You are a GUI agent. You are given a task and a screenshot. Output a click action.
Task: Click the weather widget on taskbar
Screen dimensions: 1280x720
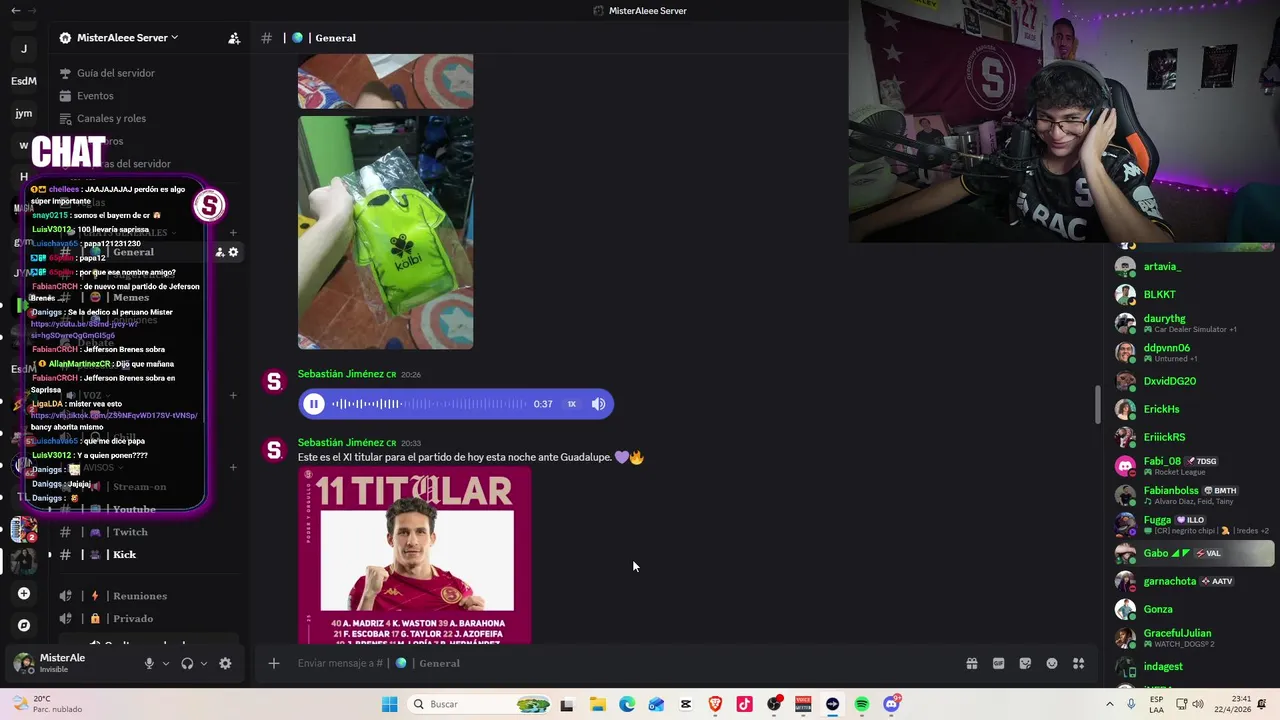coord(44,704)
